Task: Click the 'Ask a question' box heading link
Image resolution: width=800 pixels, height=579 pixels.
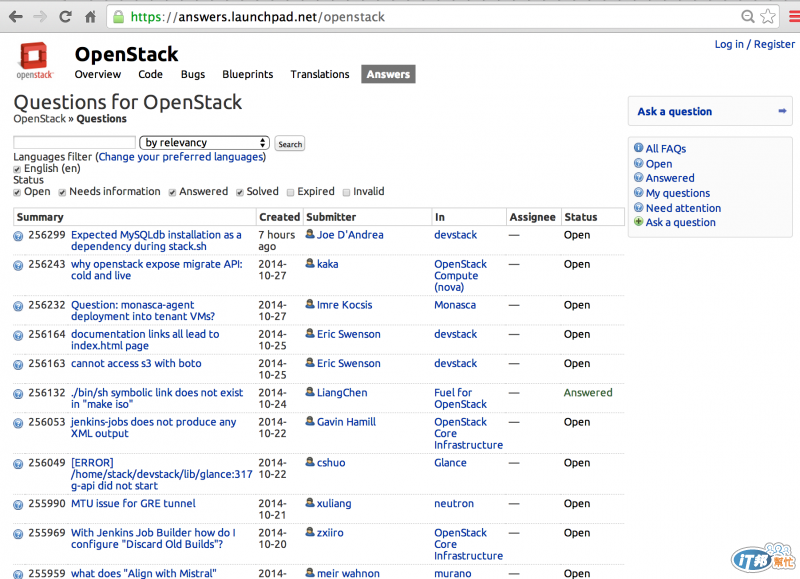Action: click(x=674, y=111)
